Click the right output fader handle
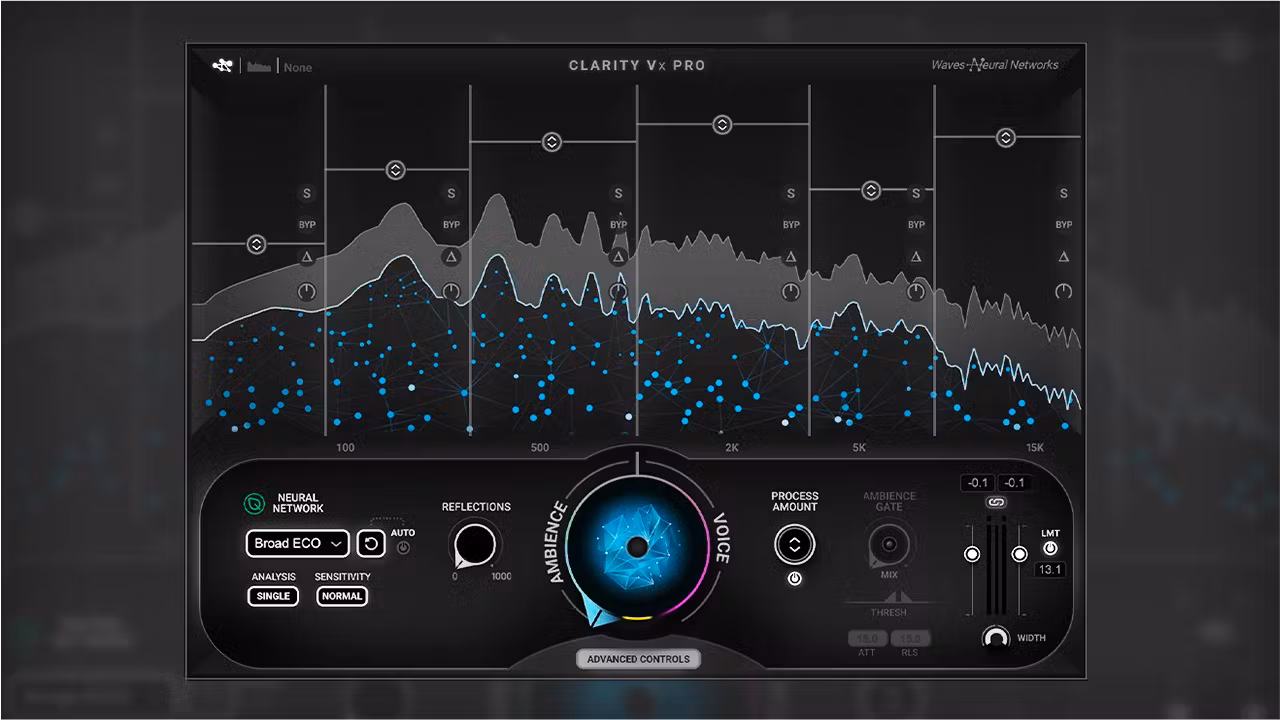1280x720 pixels. click(1019, 554)
